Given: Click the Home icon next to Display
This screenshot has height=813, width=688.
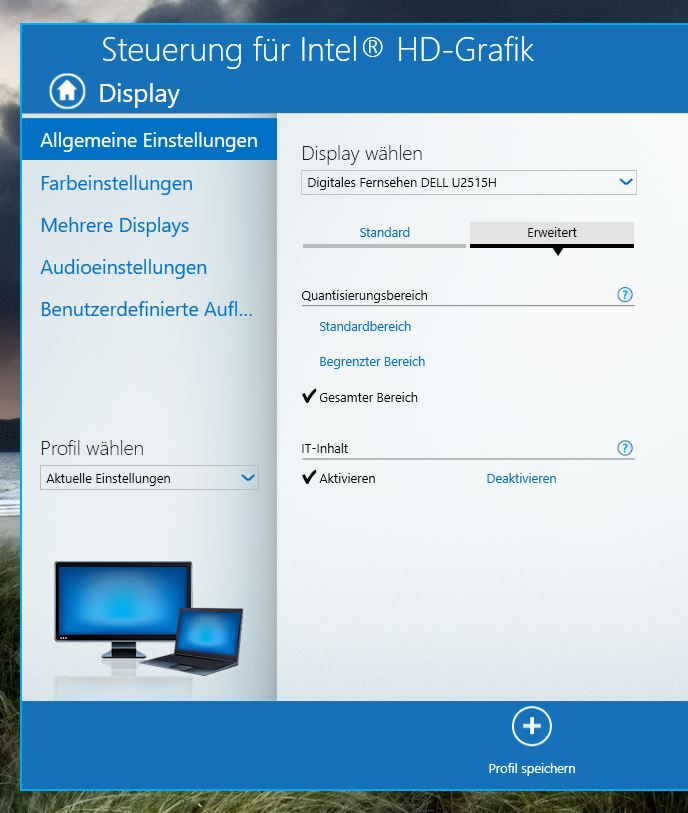Looking at the screenshot, I should pos(67,92).
